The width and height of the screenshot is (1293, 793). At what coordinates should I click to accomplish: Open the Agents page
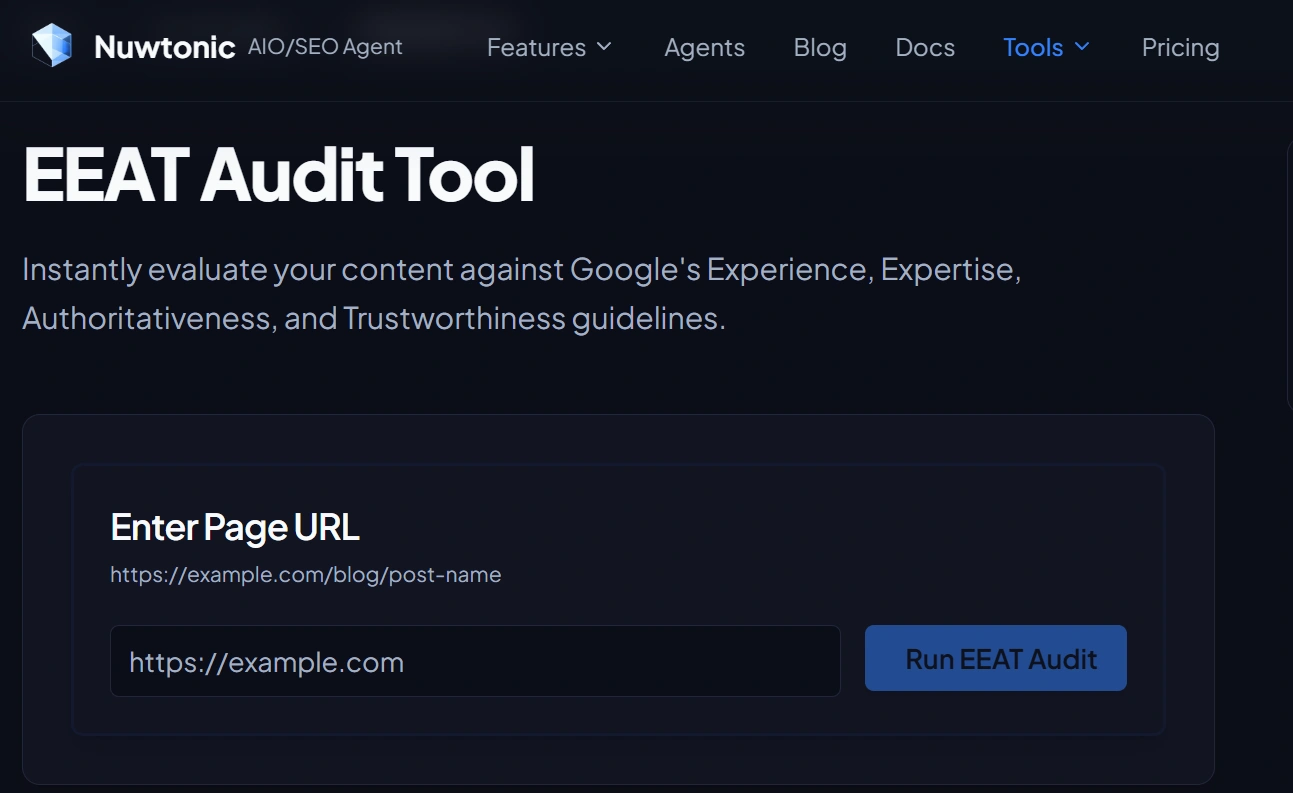click(704, 47)
